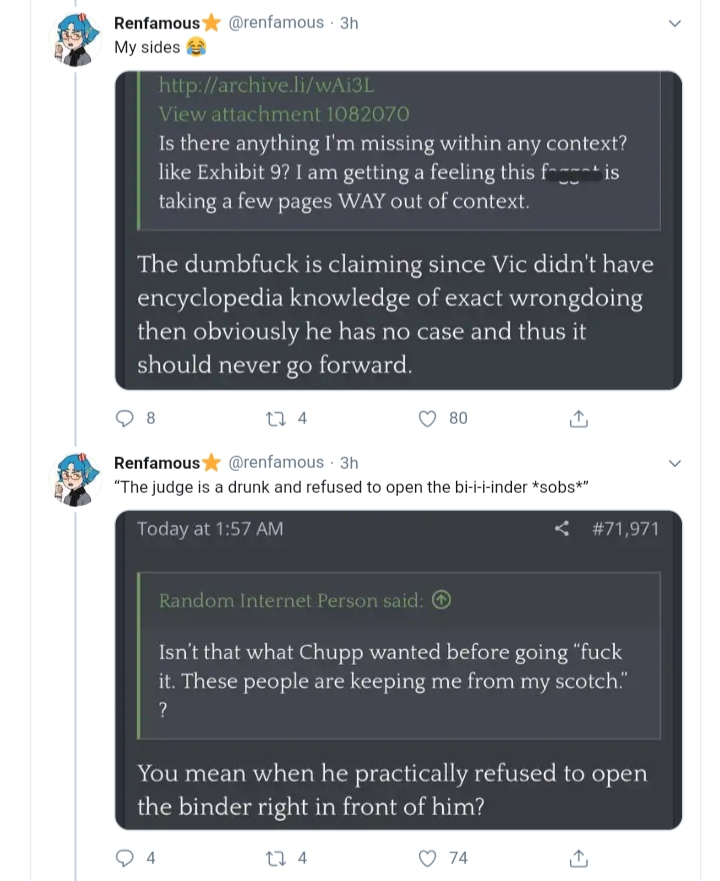
Task: Open Renfamous avatar on first tweet
Action: 76,39
